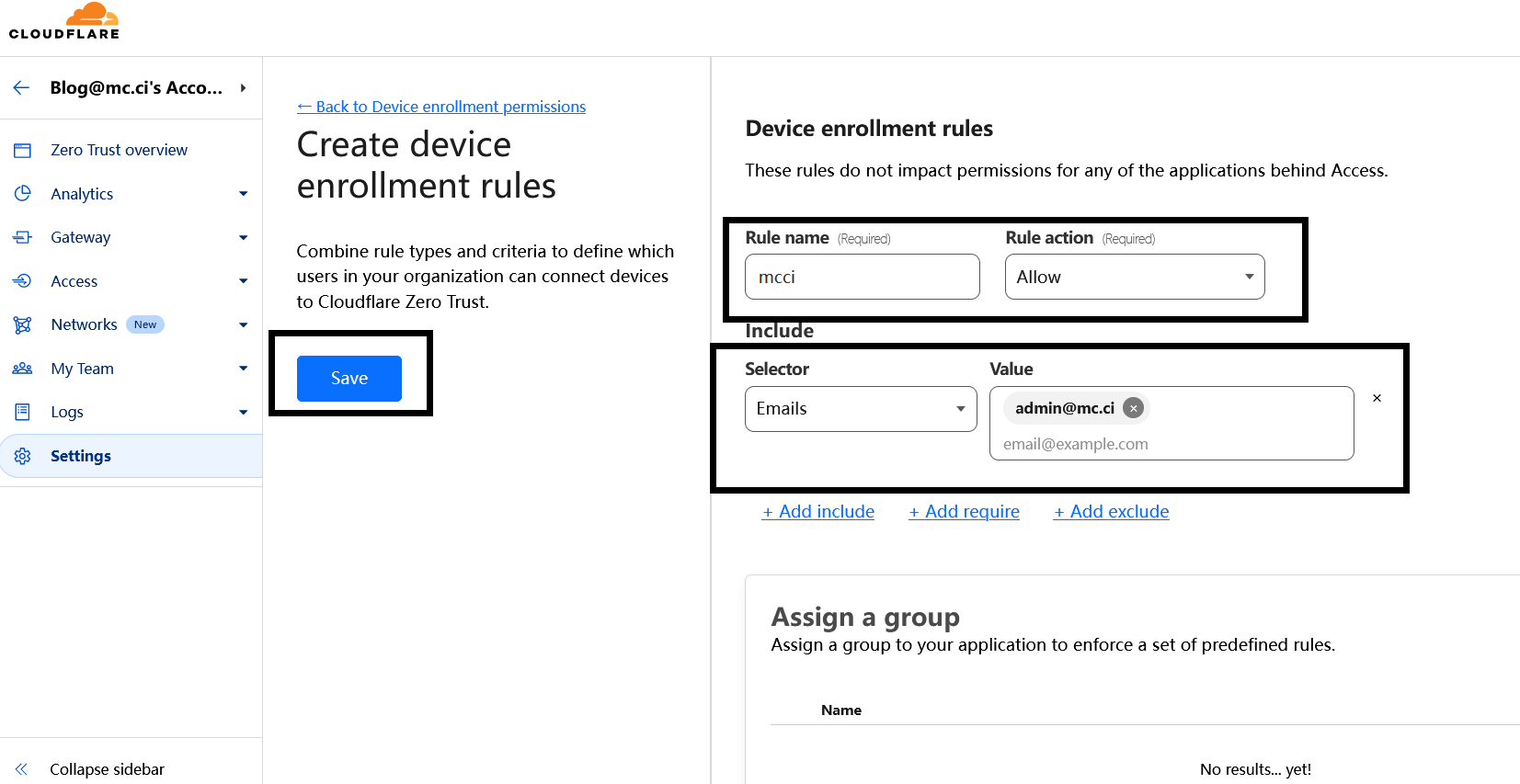Select Gateway in the sidebar
The width and height of the screenshot is (1520, 784).
click(x=80, y=237)
